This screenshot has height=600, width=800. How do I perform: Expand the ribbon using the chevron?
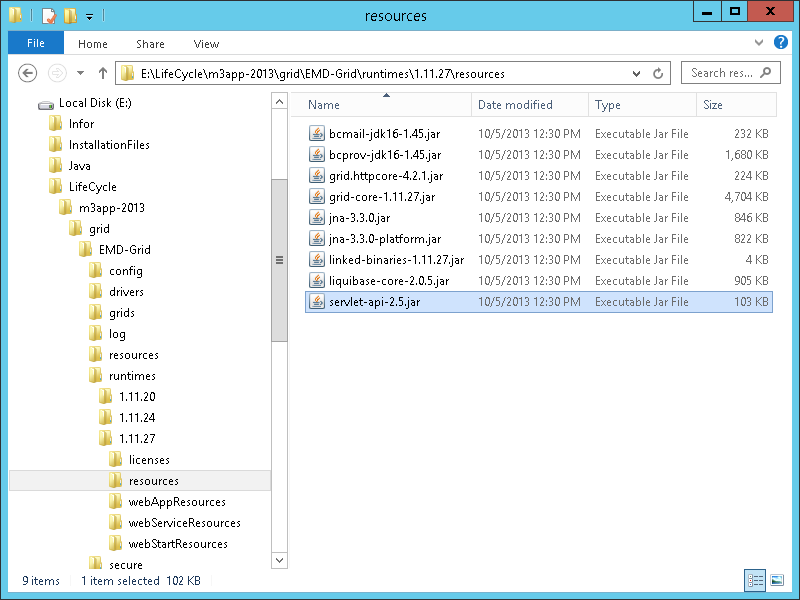pyautogui.click(x=759, y=44)
